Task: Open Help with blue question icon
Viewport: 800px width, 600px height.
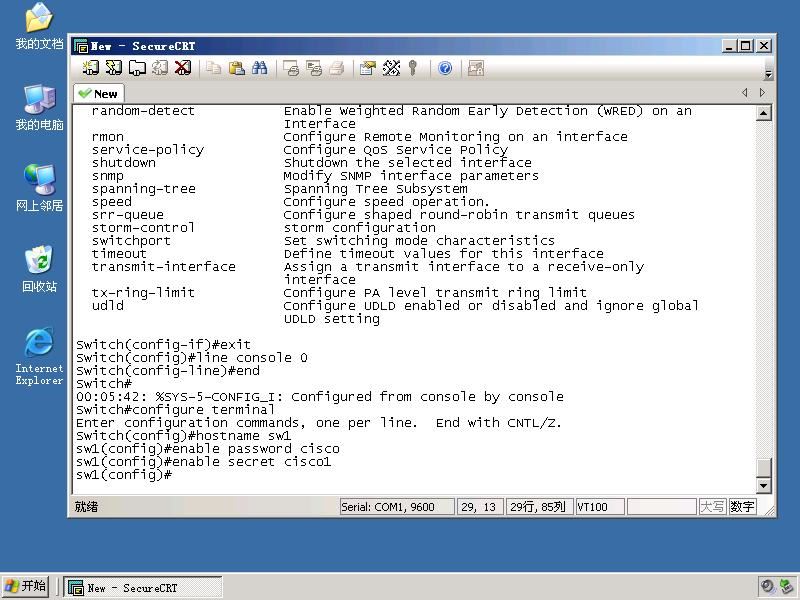Action: tap(445, 68)
